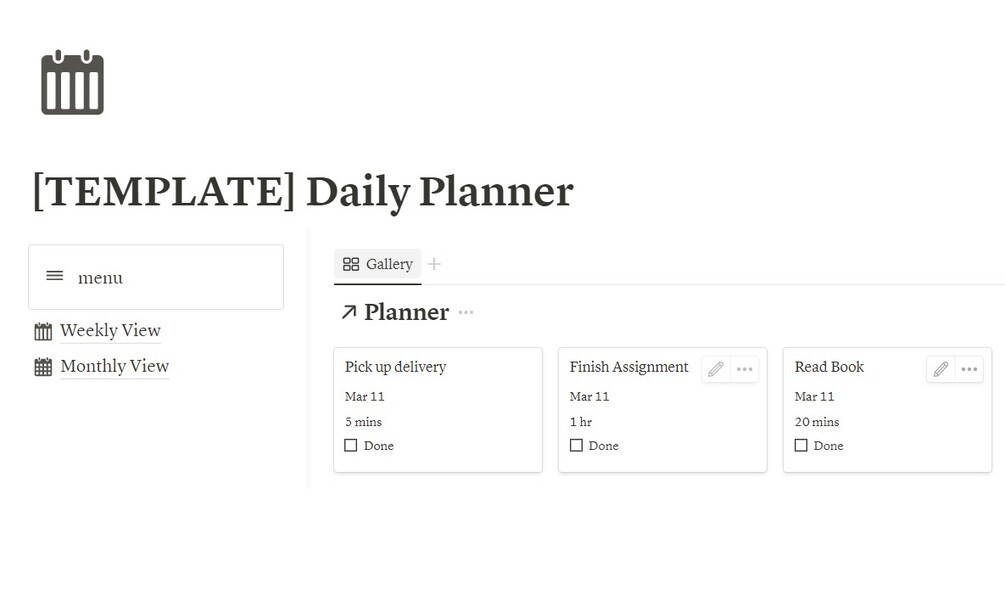Open the three-dot menu on Read Book card
The image size is (1005, 595).
(x=969, y=369)
